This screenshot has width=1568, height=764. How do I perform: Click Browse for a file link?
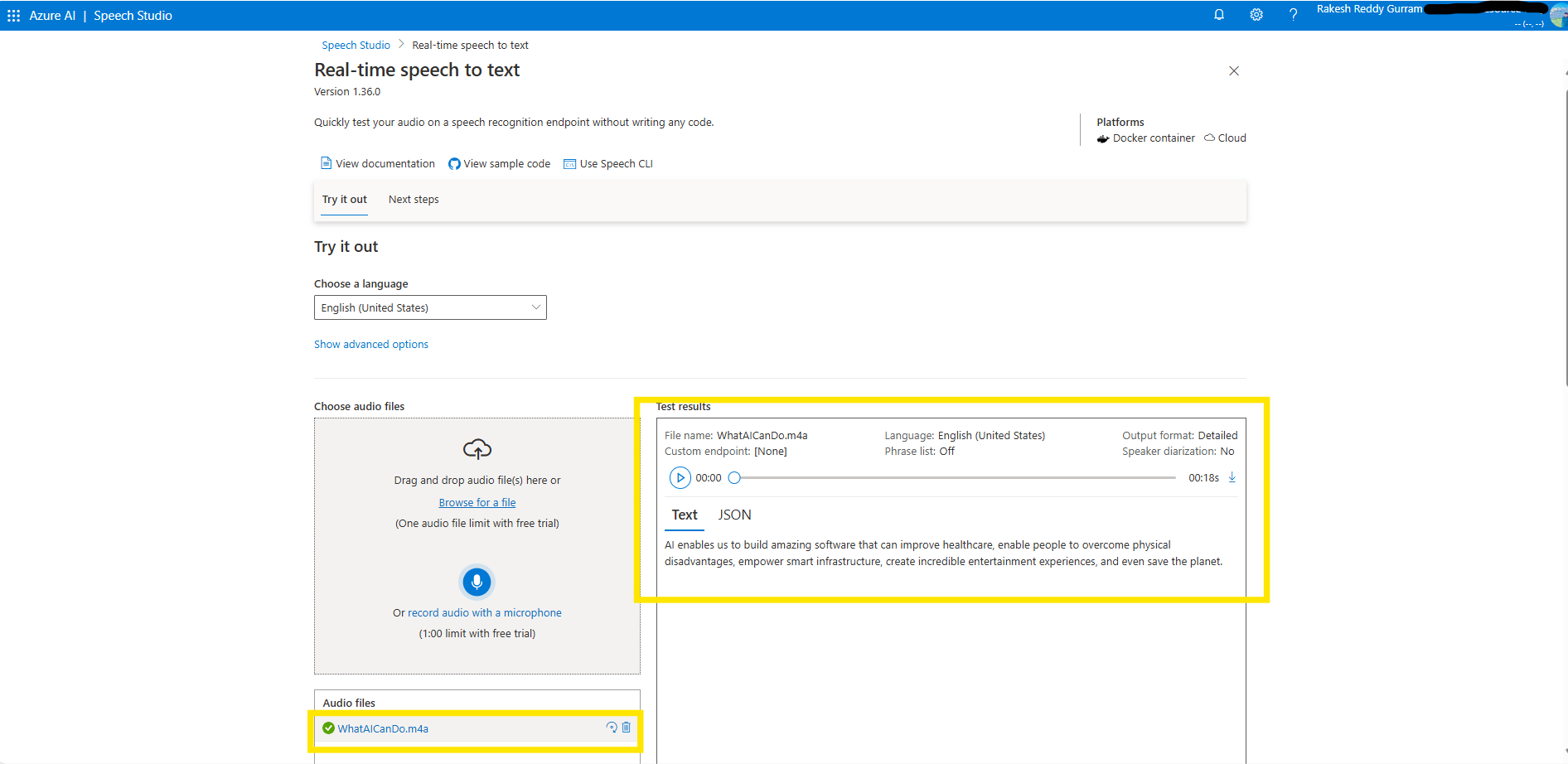pyautogui.click(x=477, y=502)
